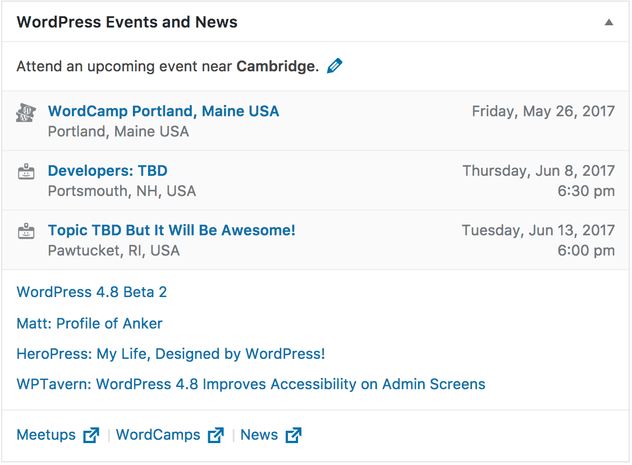Open the Developers: TBD meetup link

[108, 171]
